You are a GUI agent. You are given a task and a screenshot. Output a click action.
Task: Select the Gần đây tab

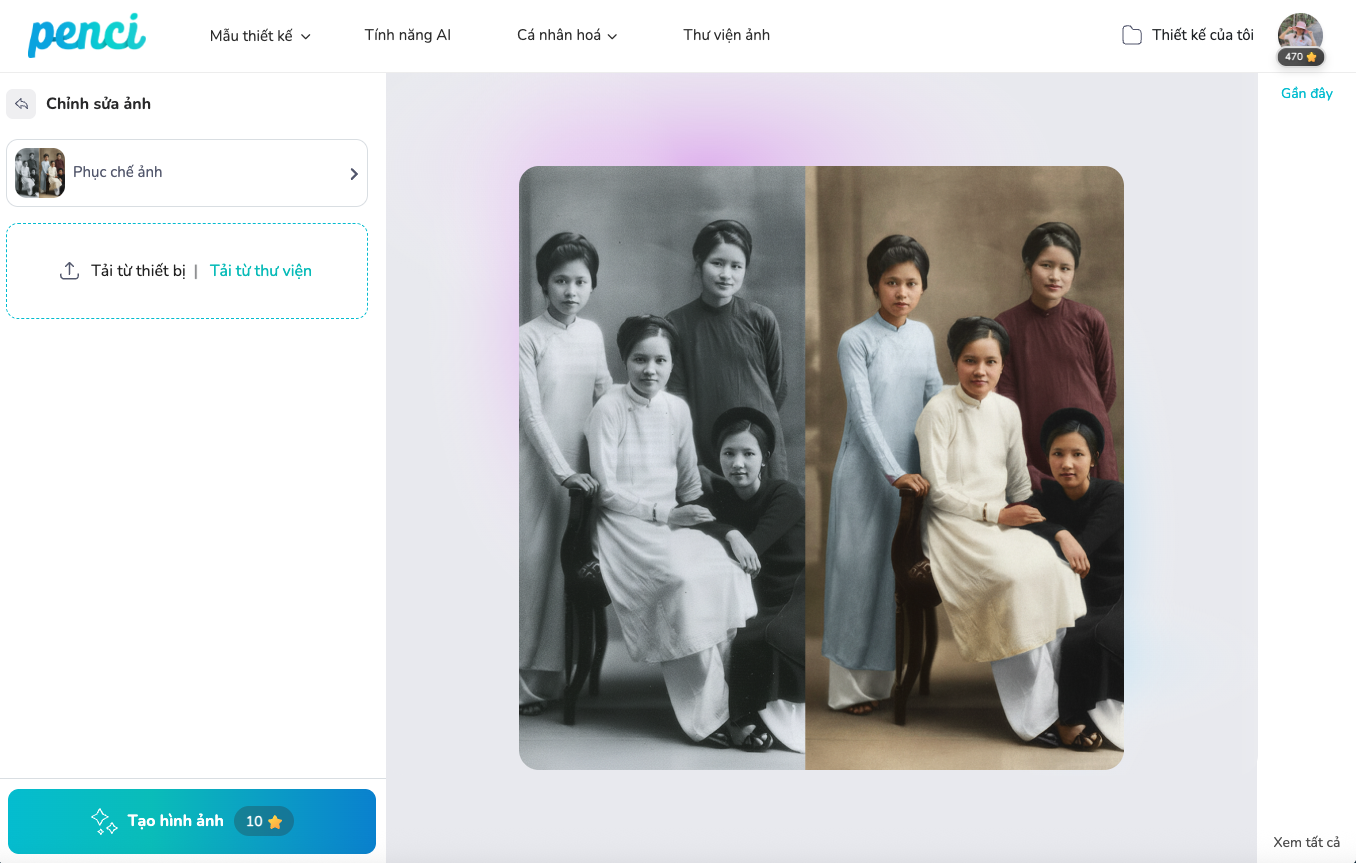coord(1306,93)
